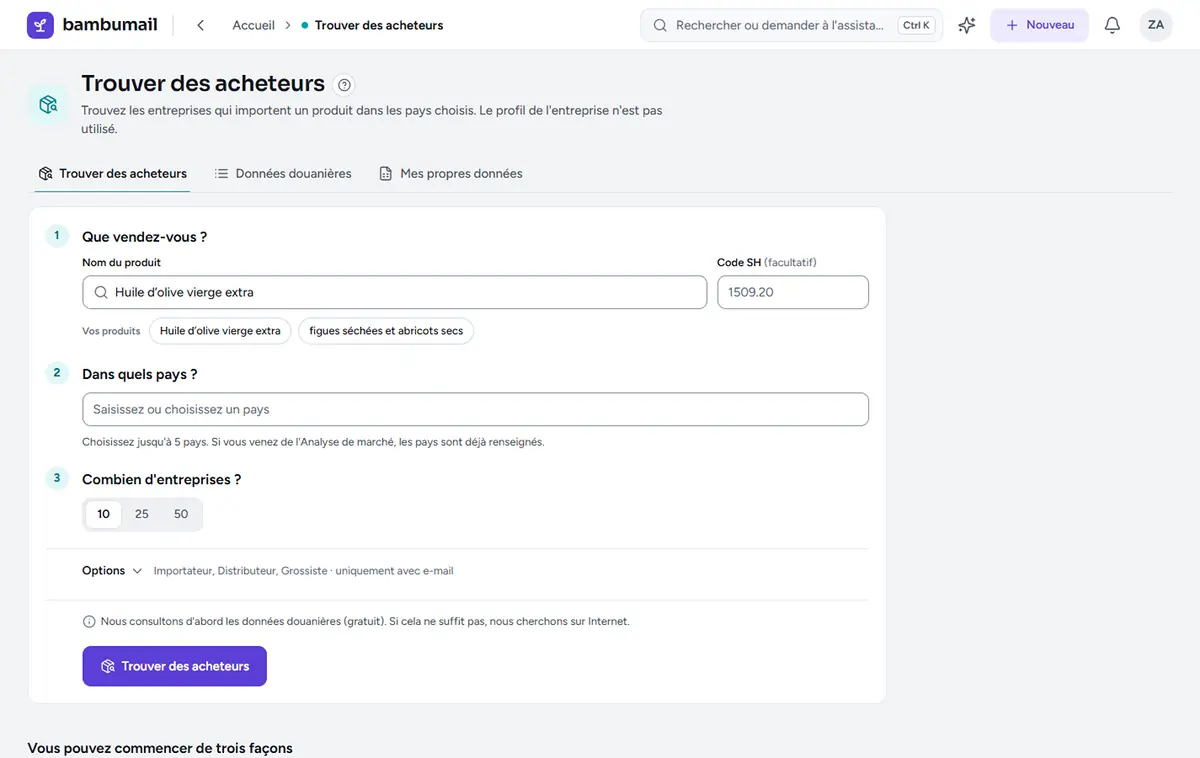The height and width of the screenshot is (758, 1200).
Task: Open the country selection field
Action: pos(475,410)
